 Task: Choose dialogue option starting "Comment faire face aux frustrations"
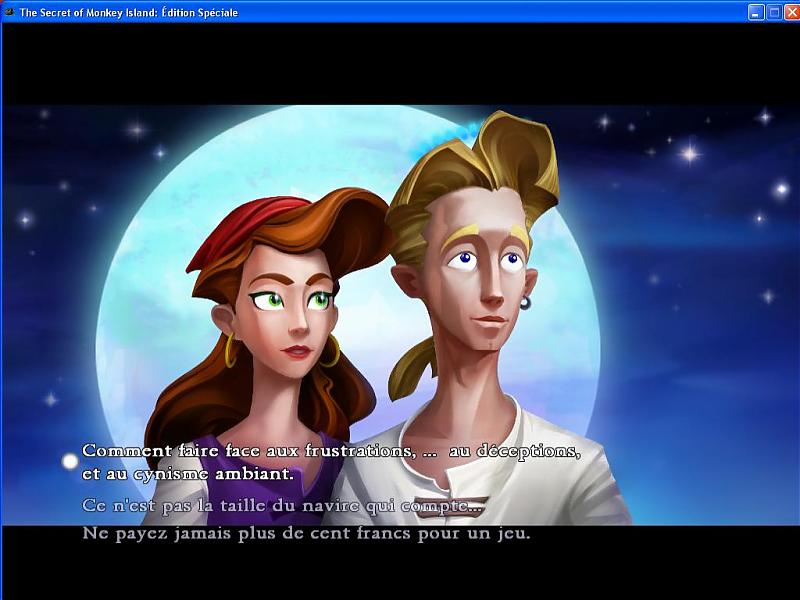click(x=331, y=462)
